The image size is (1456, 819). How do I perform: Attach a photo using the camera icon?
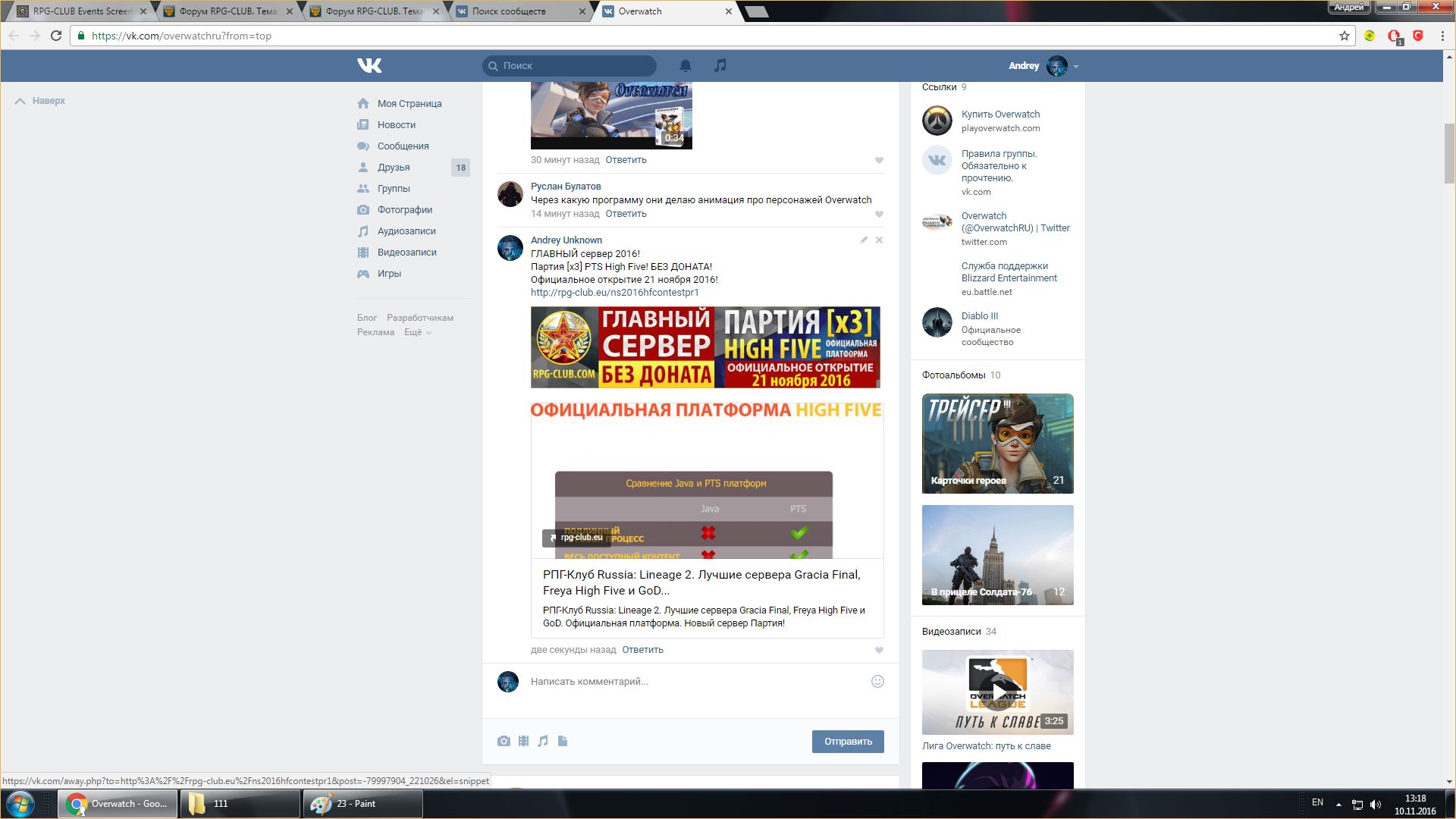(504, 742)
